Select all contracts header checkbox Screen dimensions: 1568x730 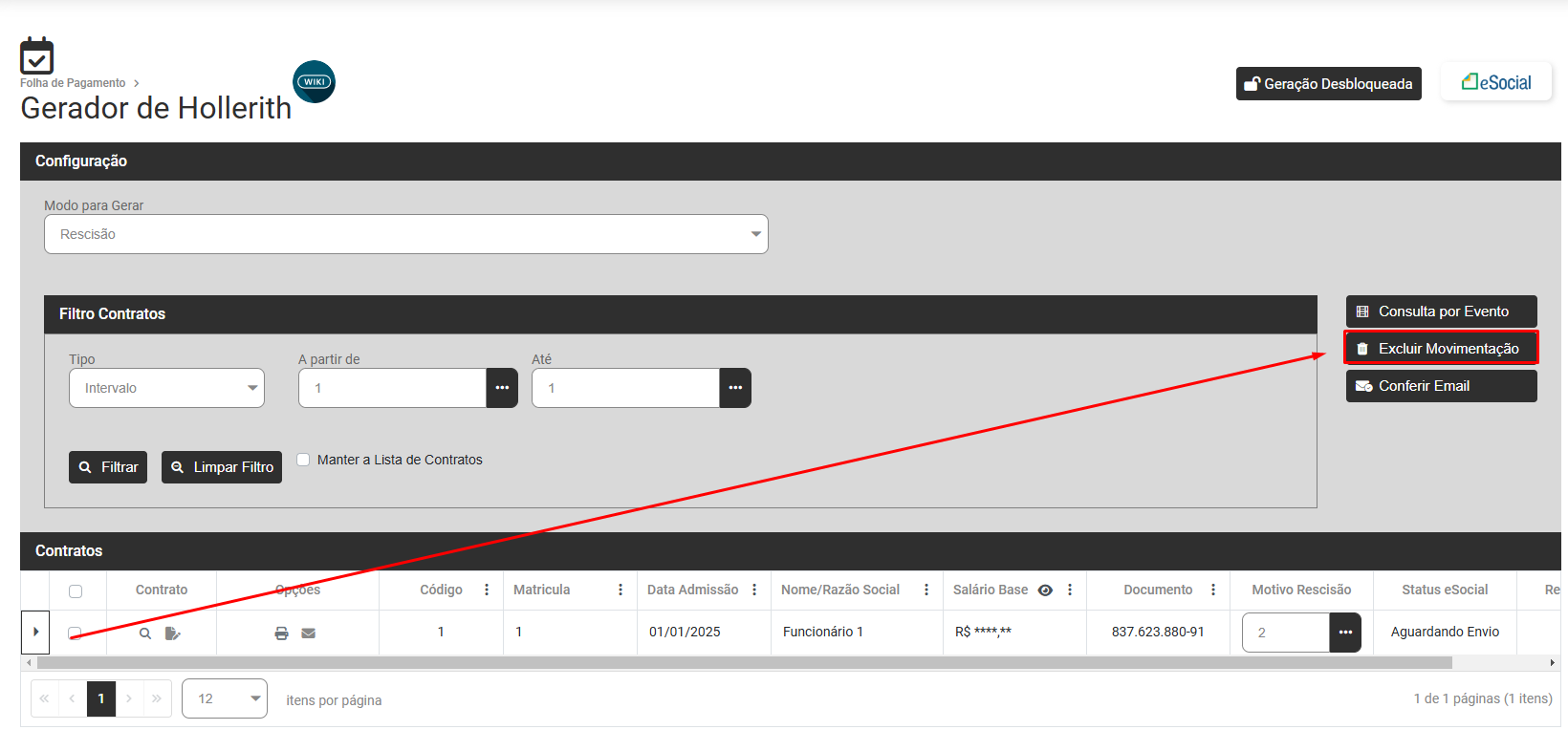pyautogui.click(x=76, y=591)
